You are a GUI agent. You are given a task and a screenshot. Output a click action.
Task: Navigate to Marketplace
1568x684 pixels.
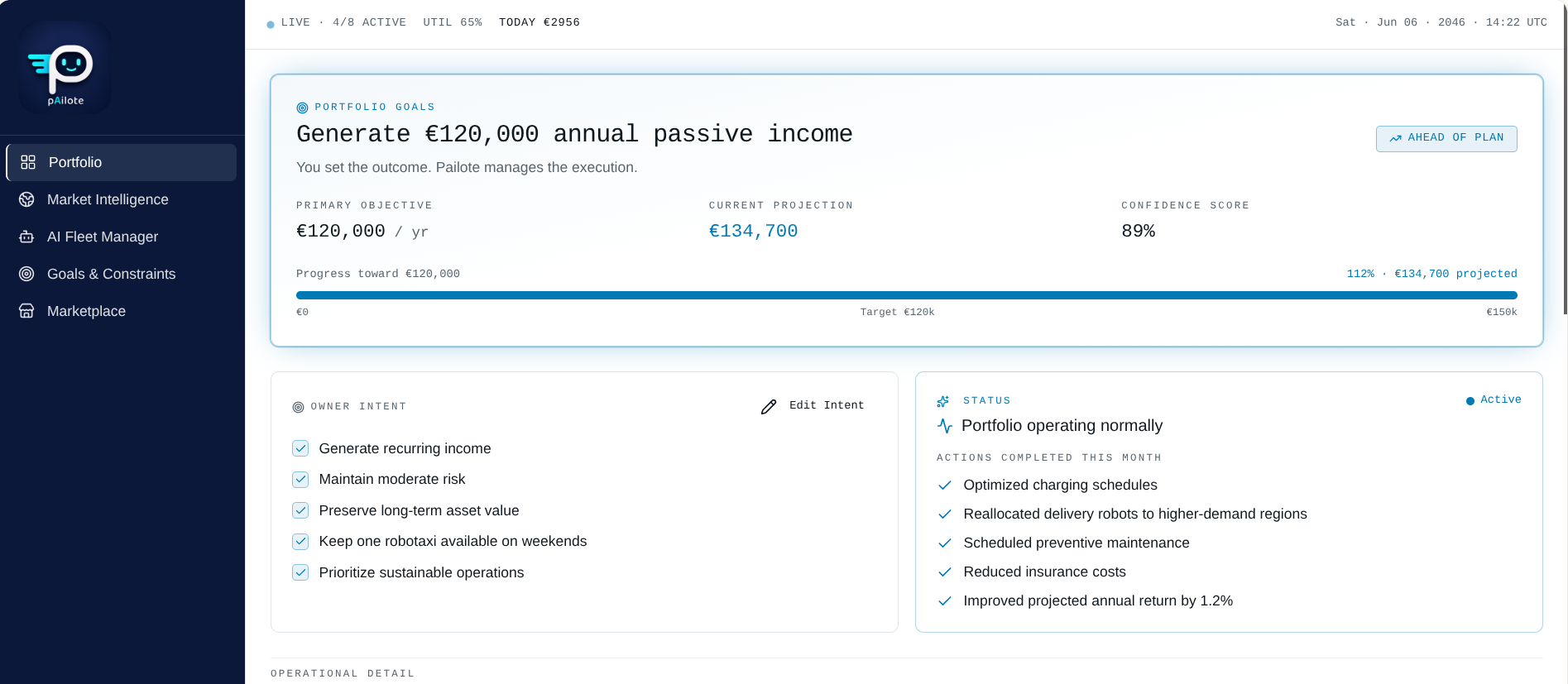[122, 311]
